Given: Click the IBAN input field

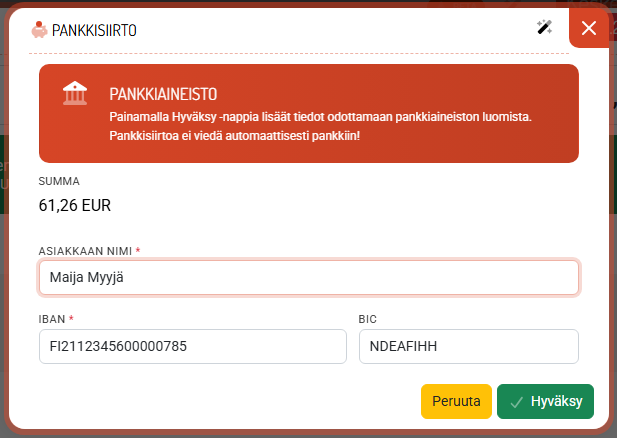Looking at the screenshot, I should click(193, 346).
